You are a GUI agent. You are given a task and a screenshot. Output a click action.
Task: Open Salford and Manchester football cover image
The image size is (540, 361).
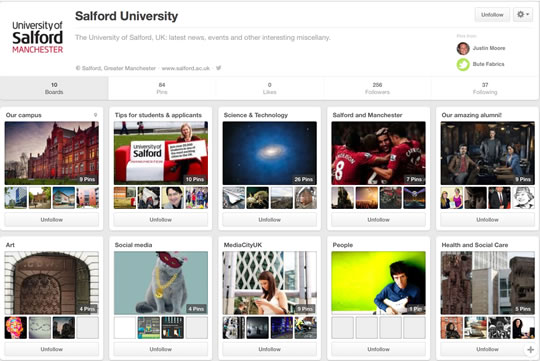[x=378, y=153]
